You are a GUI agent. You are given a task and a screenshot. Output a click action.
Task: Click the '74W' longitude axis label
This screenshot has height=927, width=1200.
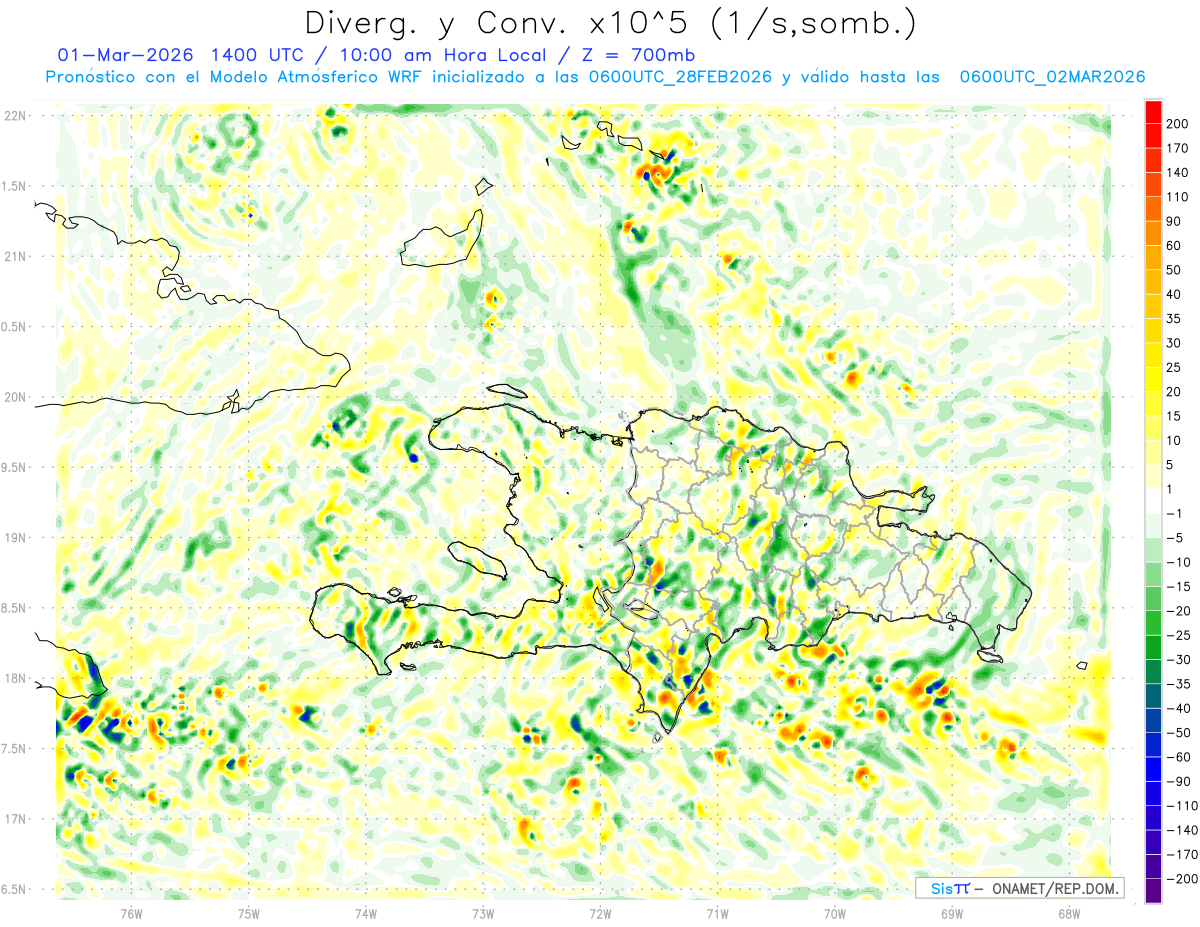365,913
